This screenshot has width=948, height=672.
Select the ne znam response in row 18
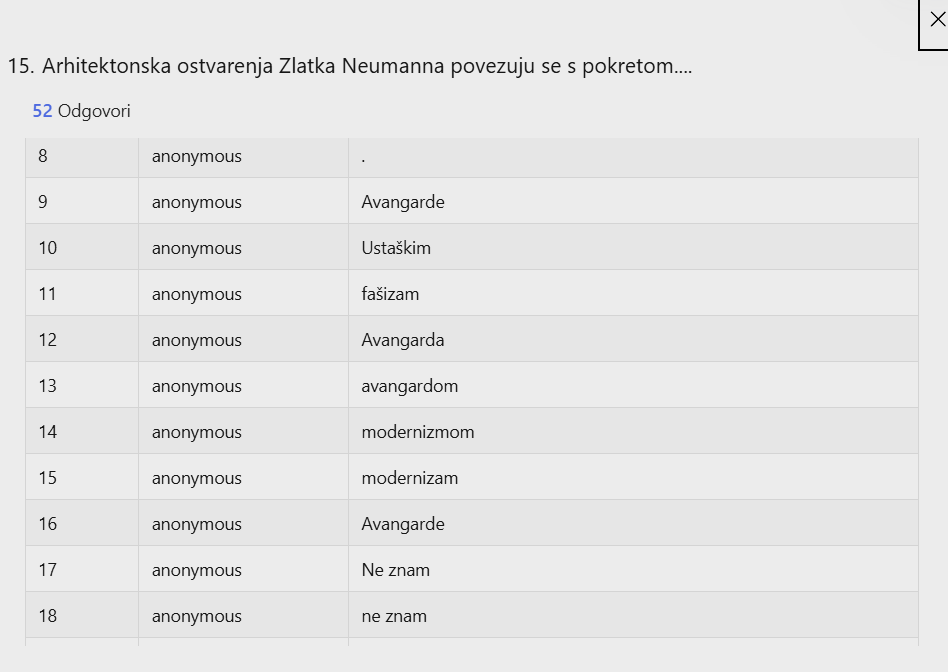[x=394, y=616]
